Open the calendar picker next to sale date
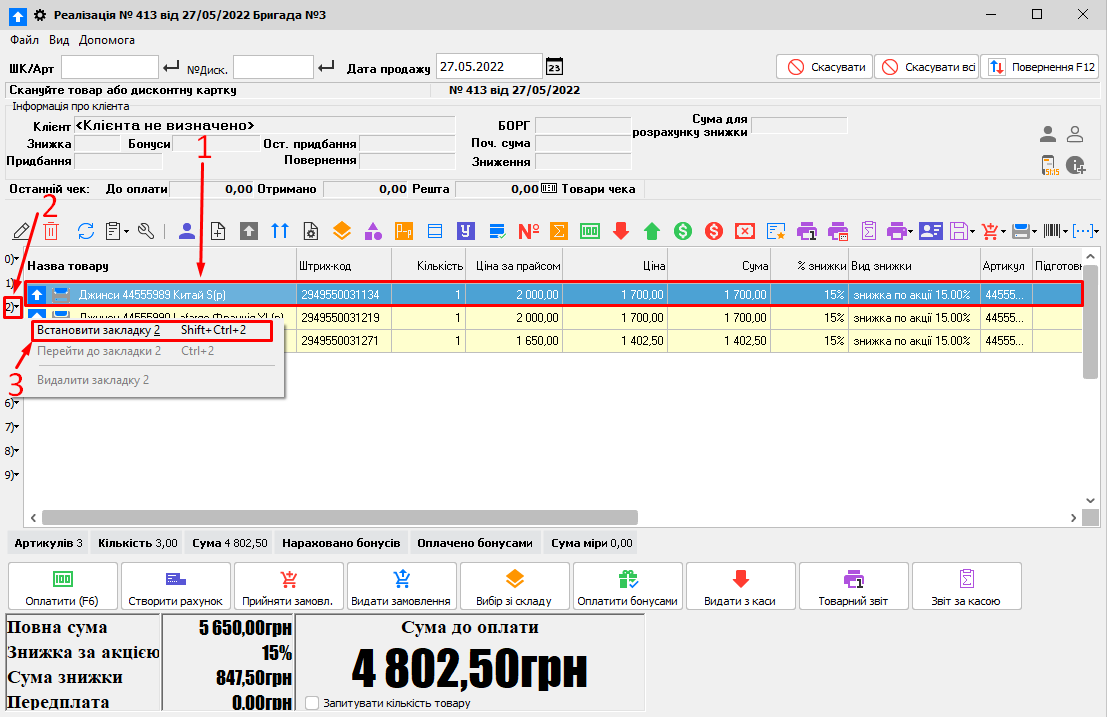 pyautogui.click(x=554, y=67)
